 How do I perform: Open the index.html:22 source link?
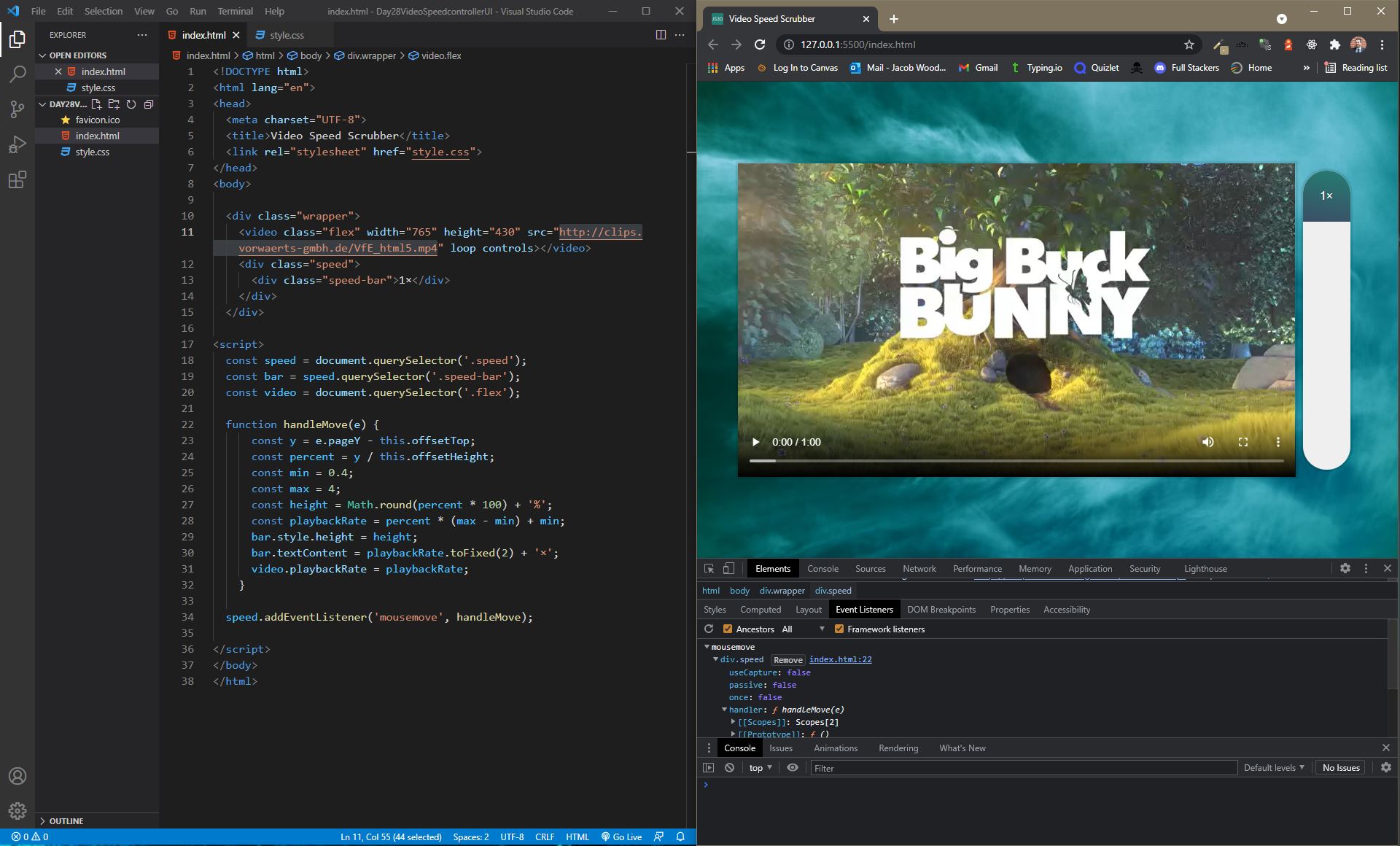point(840,659)
